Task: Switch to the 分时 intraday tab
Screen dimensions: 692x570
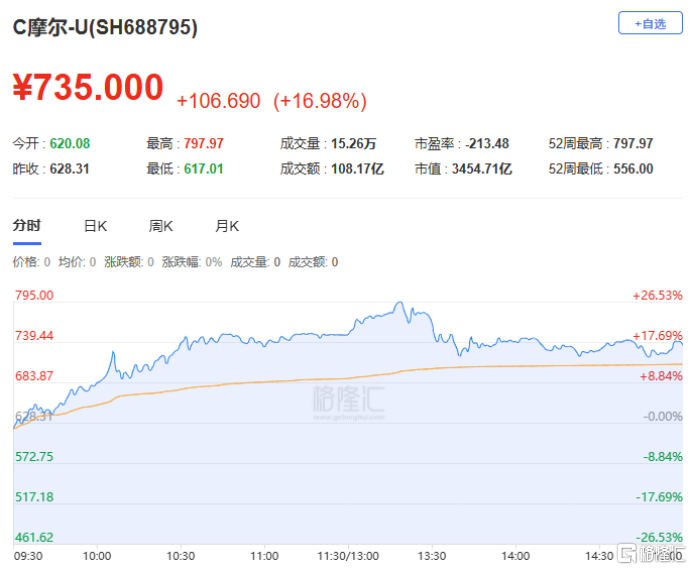Action: coord(27,226)
